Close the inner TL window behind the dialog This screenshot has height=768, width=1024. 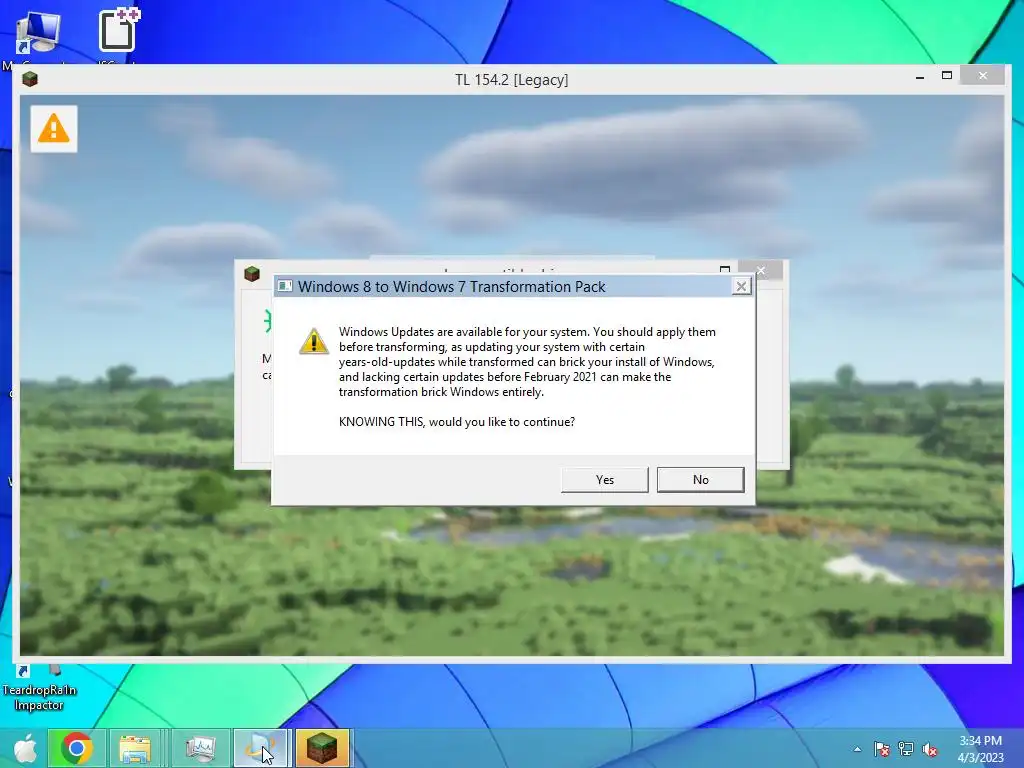coord(761,269)
